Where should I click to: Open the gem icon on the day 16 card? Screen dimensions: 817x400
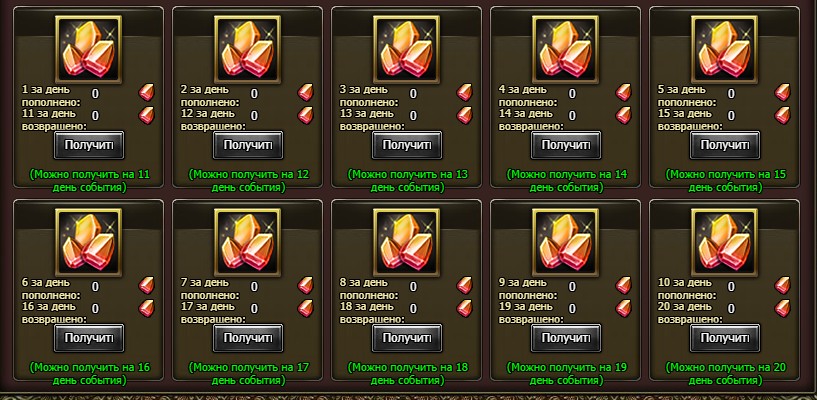tap(89, 242)
